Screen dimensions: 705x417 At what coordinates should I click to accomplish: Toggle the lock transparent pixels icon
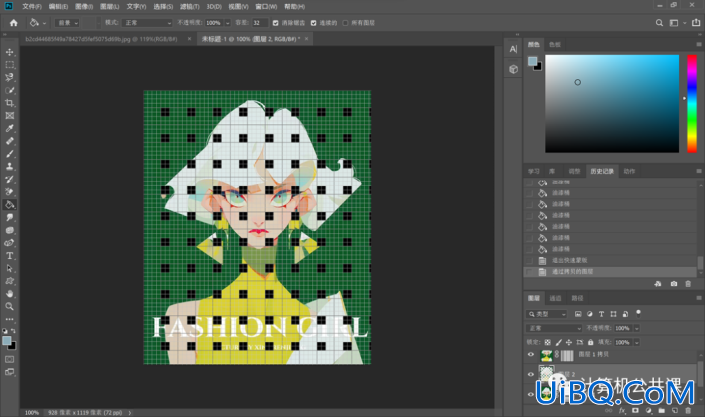coord(548,342)
